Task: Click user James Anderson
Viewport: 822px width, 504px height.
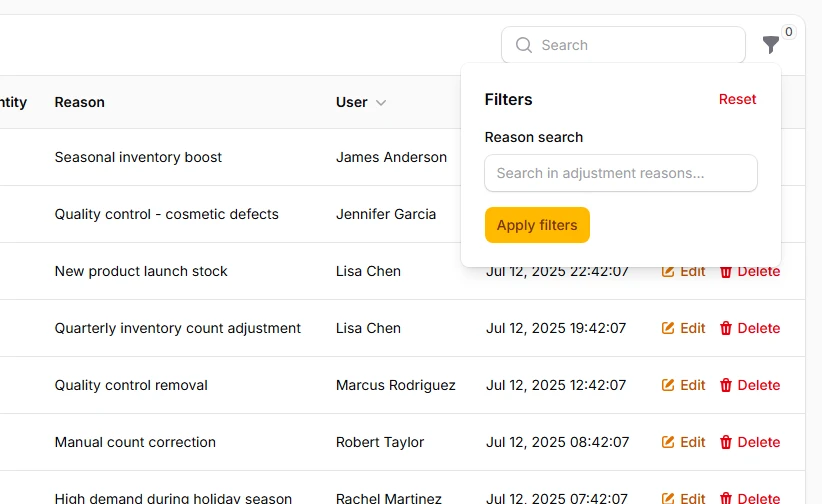Action: coord(392,157)
